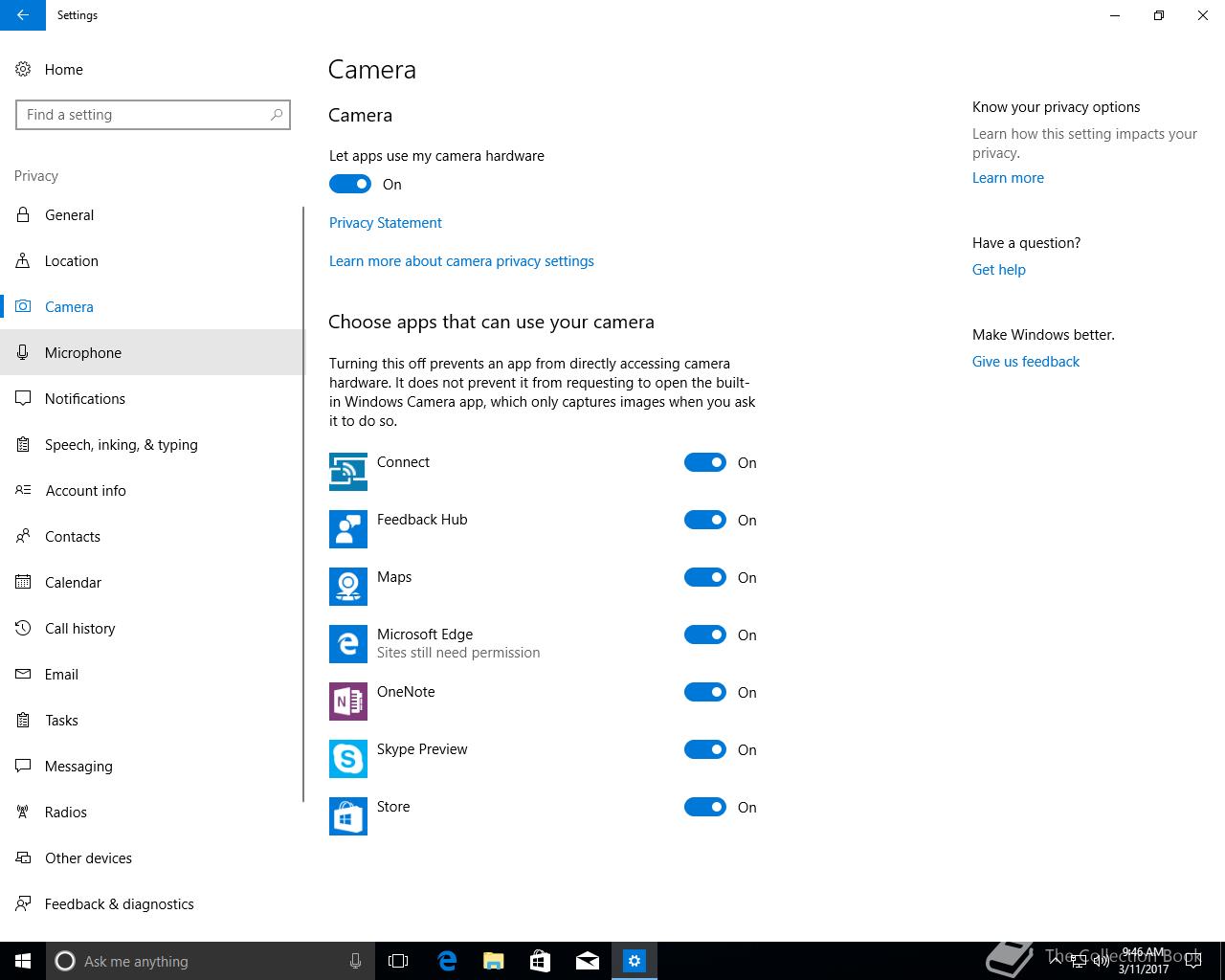Turn off Let apps use my camera hardware

pyautogui.click(x=350, y=184)
